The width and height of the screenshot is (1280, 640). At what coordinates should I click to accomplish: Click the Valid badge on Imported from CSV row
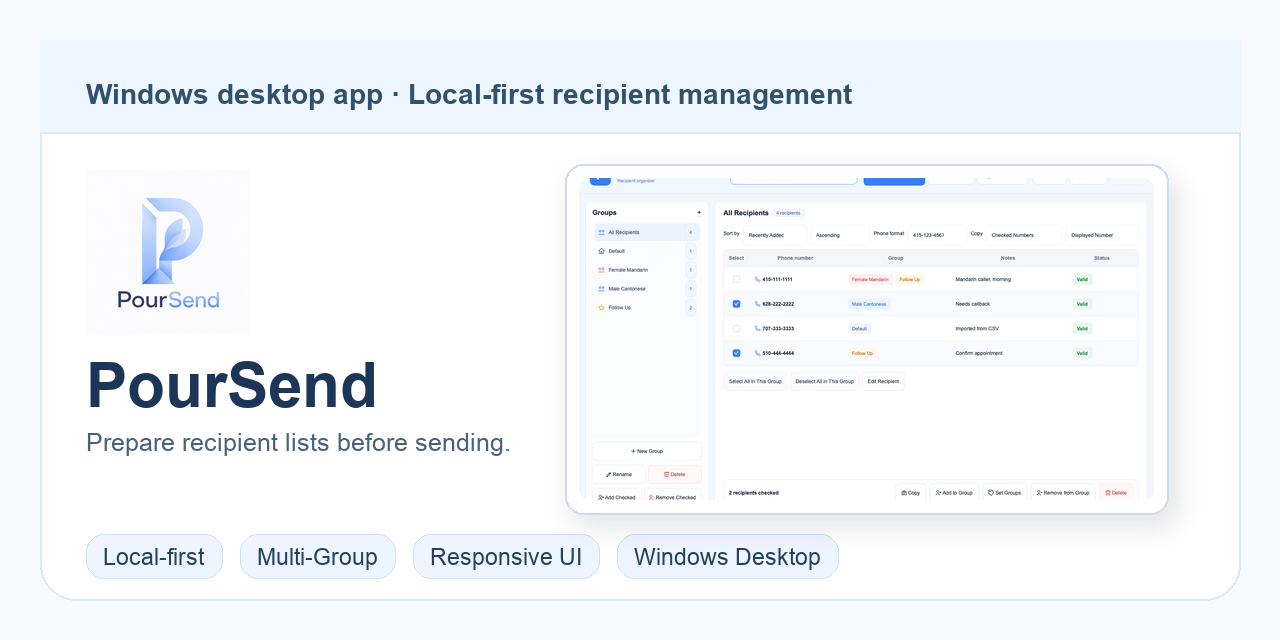(1082, 328)
